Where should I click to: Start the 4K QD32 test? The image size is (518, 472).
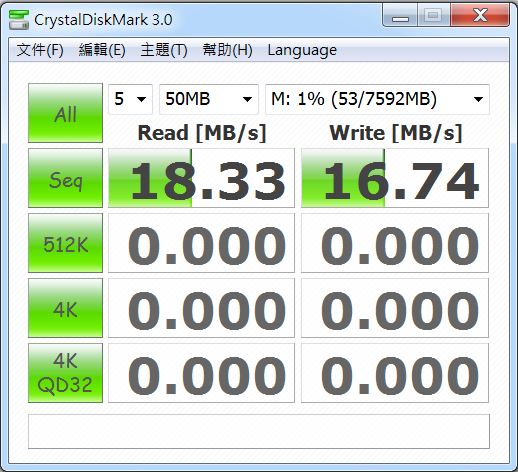[65, 373]
